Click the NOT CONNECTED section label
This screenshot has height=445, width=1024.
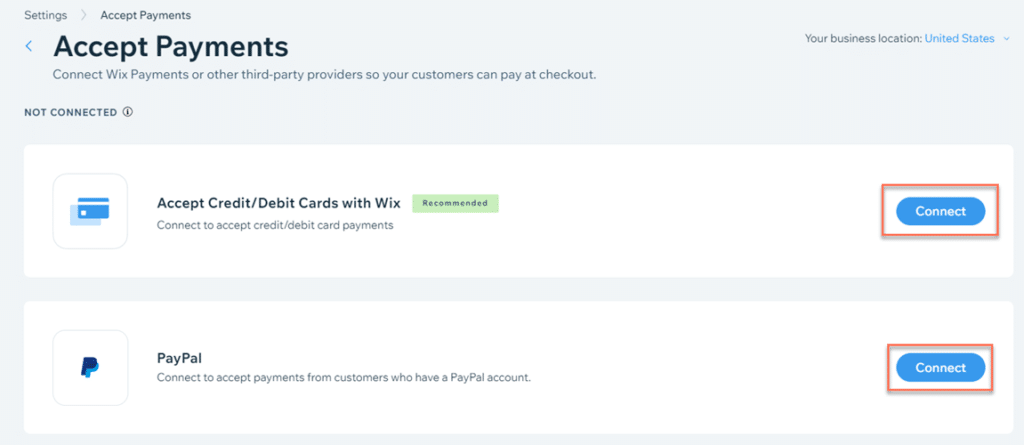[70, 112]
